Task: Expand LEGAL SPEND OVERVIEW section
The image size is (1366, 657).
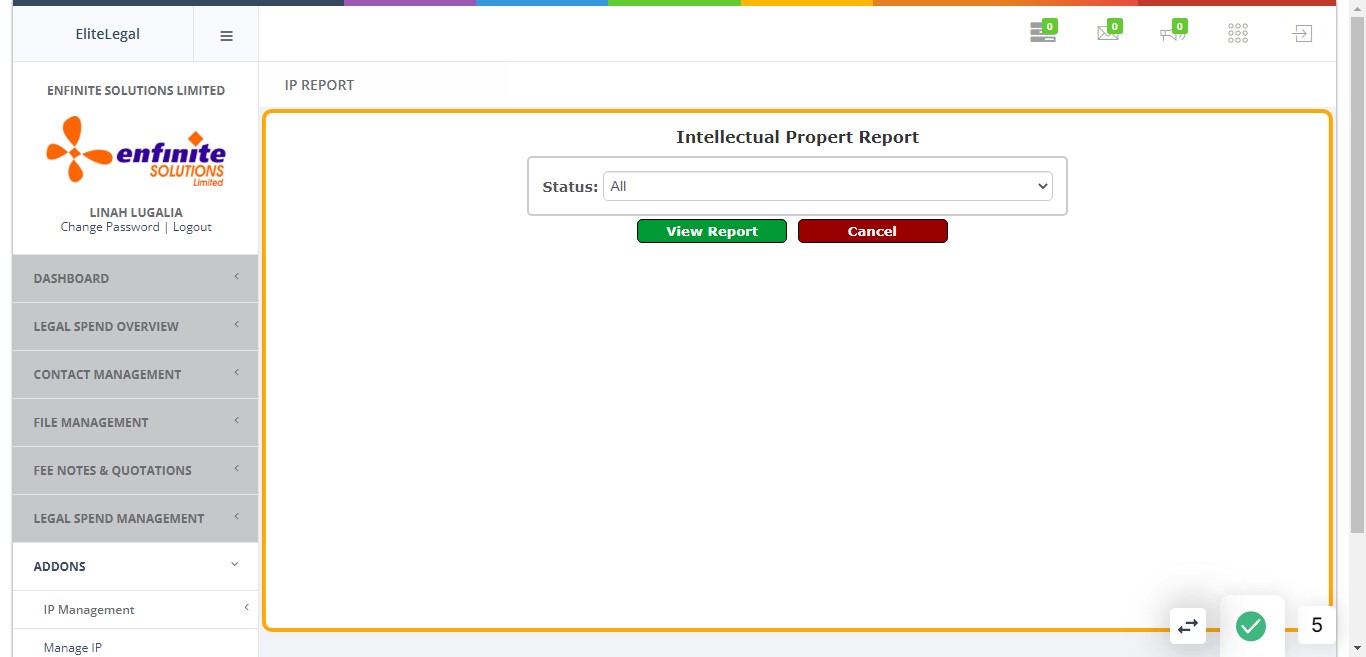Action: (135, 326)
